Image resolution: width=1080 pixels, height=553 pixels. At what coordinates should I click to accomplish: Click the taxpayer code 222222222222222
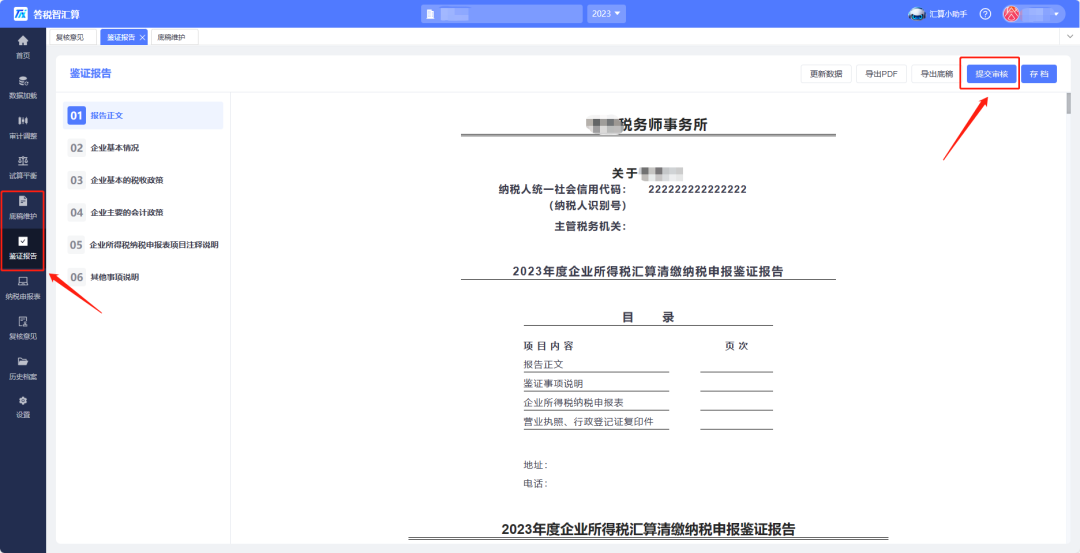698,189
